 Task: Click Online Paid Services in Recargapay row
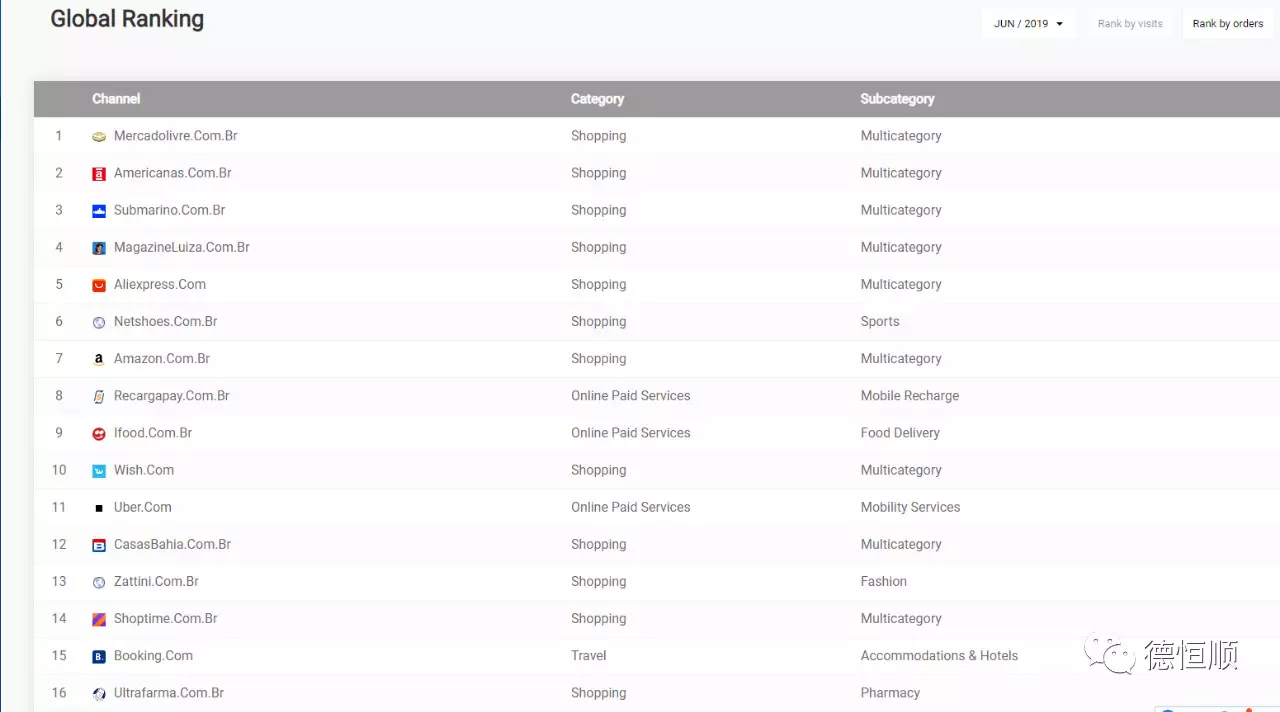coord(631,395)
